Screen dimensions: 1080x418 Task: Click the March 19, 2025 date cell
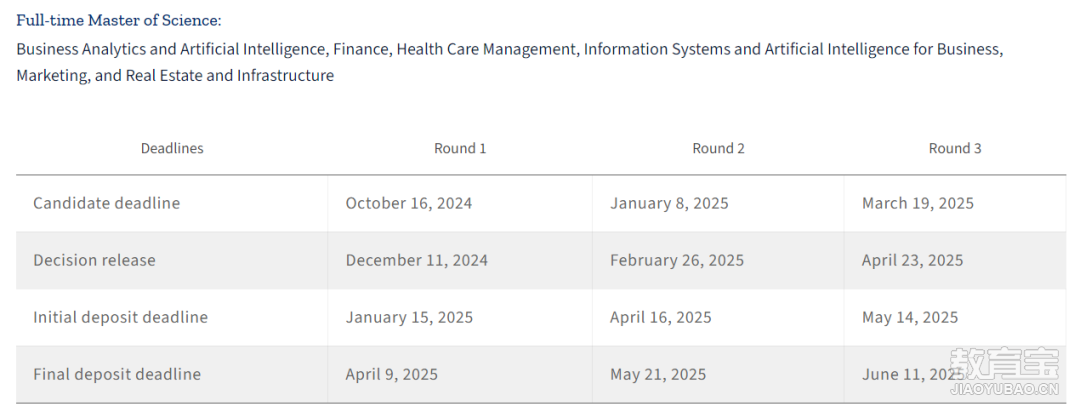click(x=917, y=203)
